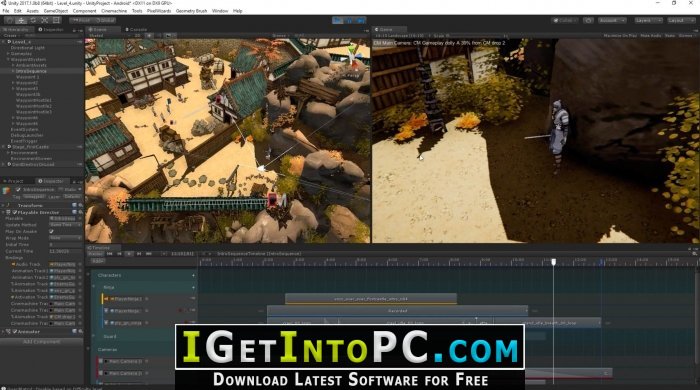Open the Geometry Brush menu

(191, 11)
